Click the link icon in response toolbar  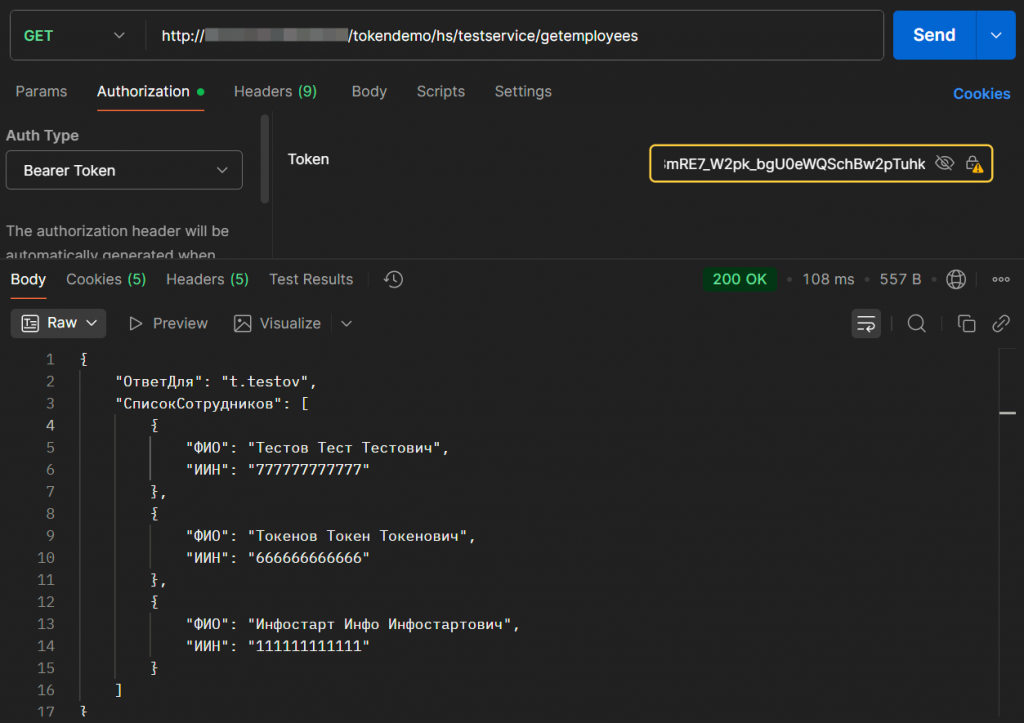[x=1000, y=323]
